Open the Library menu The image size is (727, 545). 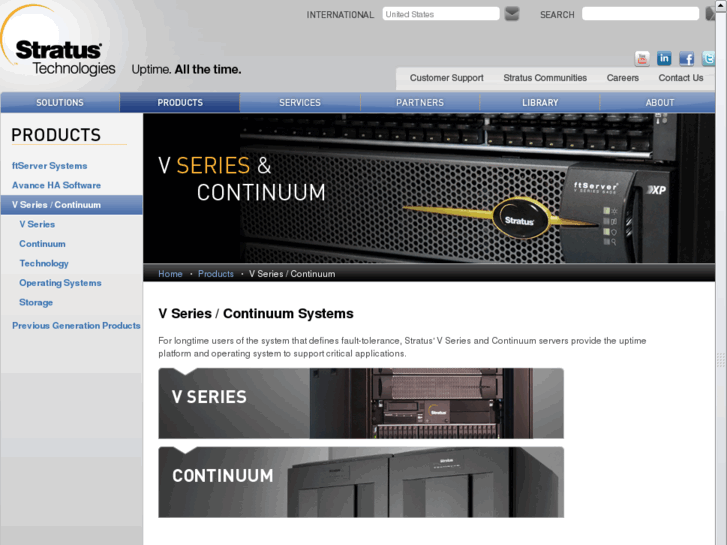pos(540,103)
